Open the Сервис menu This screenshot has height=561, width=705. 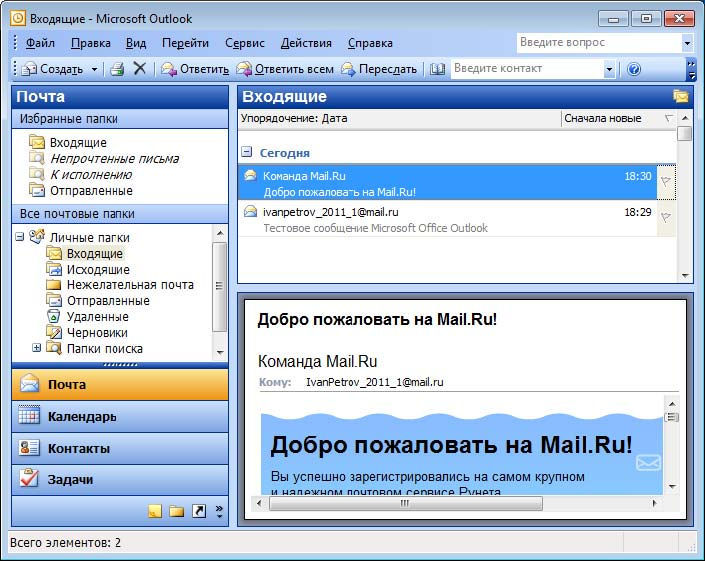(x=245, y=43)
